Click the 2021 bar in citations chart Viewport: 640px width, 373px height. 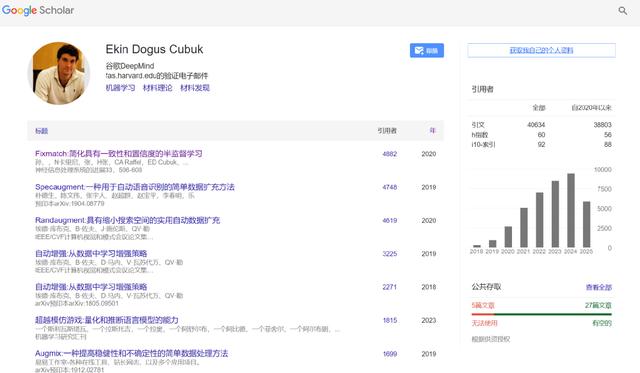pos(524,228)
